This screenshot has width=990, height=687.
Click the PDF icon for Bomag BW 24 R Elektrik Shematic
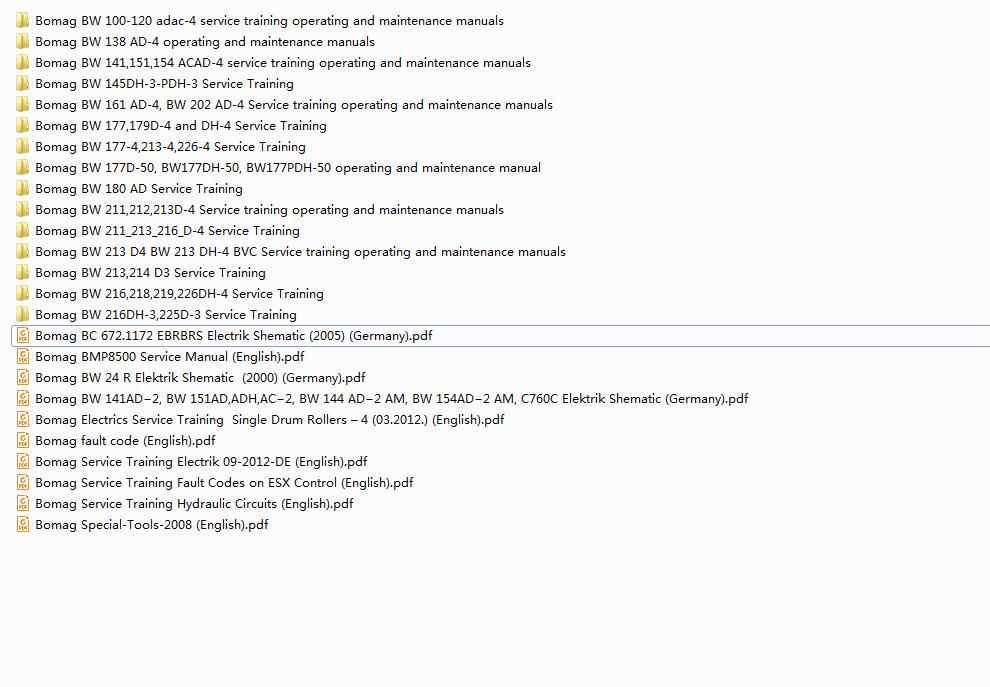tap(23, 378)
